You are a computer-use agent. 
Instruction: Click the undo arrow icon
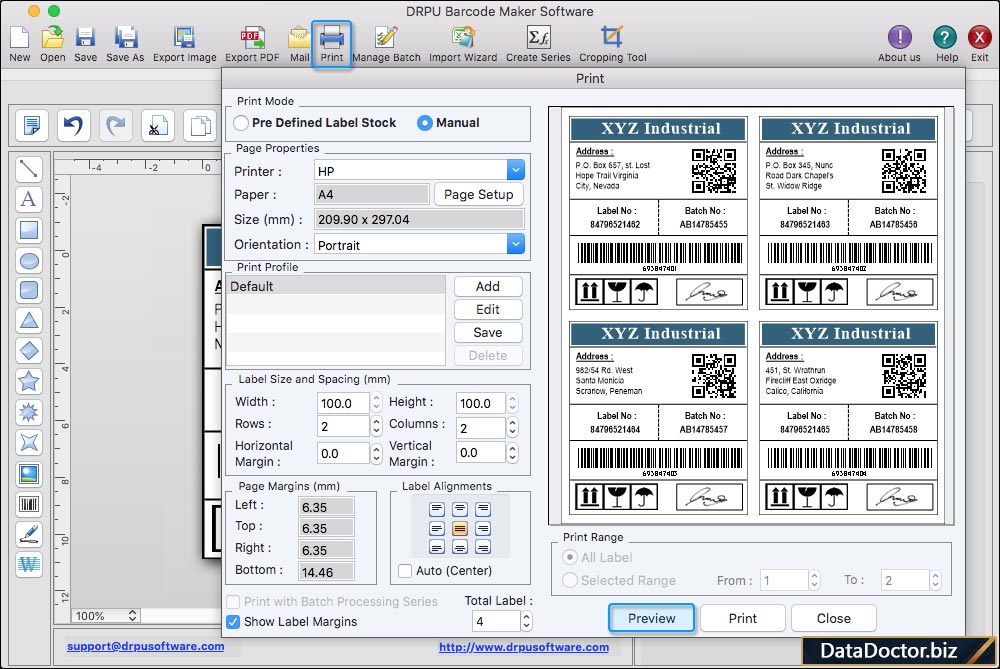[73, 125]
